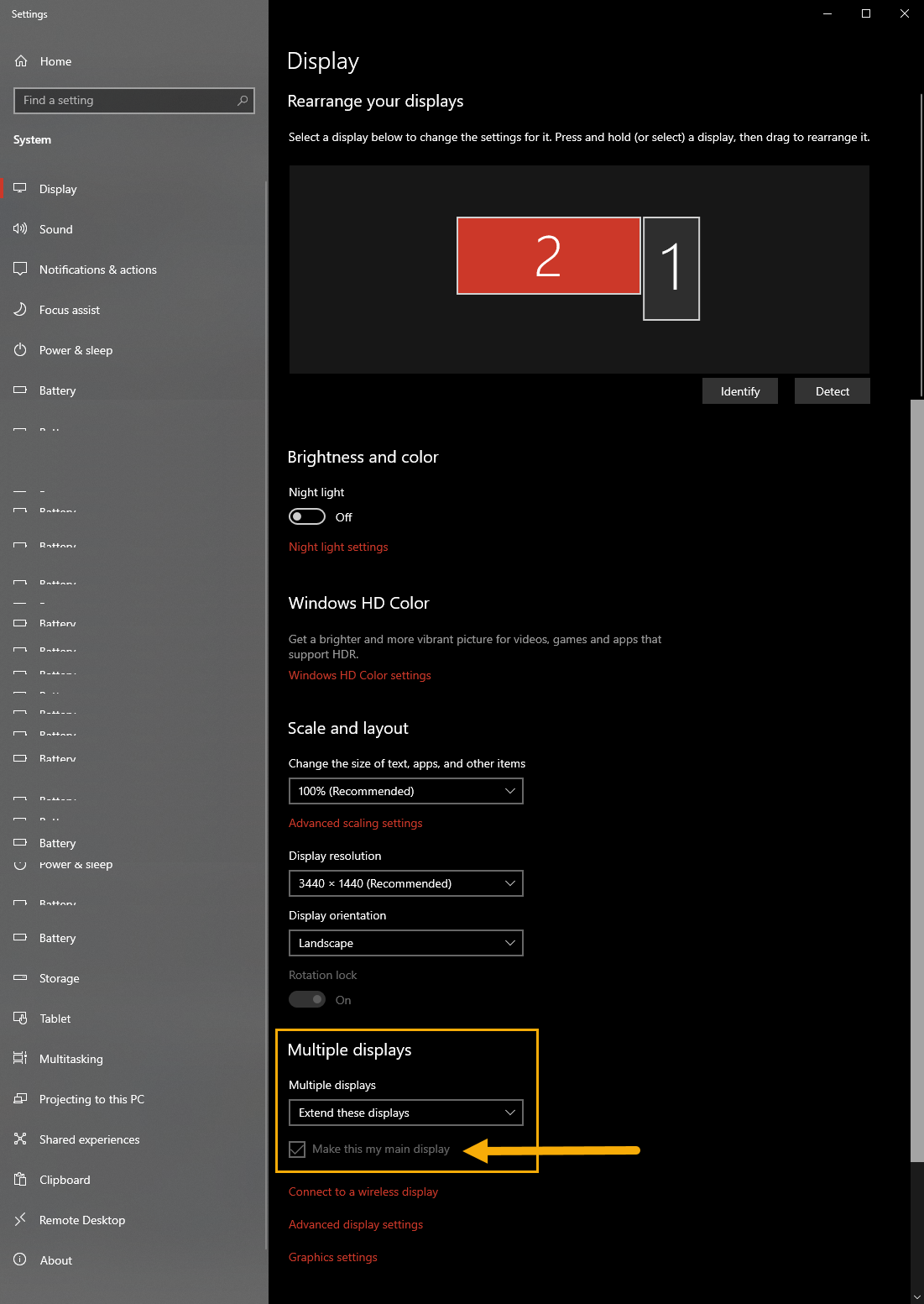
Task: Click the magnifier icon in the search box
Action: pyautogui.click(x=243, y=101)
